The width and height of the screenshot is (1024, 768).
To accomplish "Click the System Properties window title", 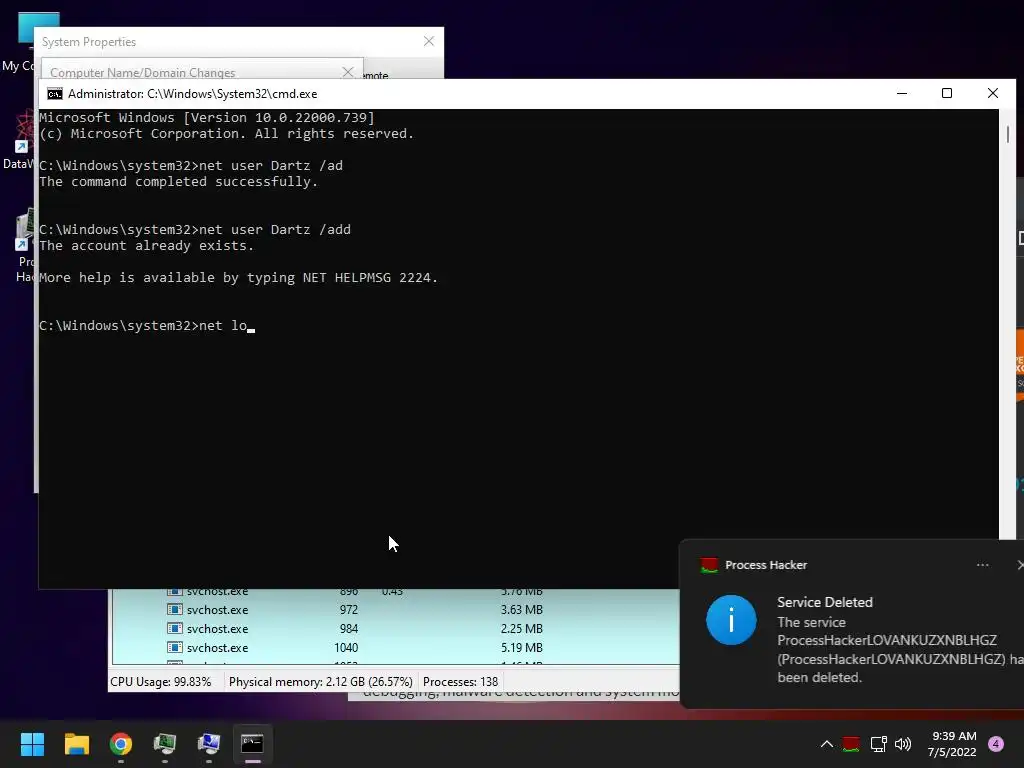I will (89, 42).
